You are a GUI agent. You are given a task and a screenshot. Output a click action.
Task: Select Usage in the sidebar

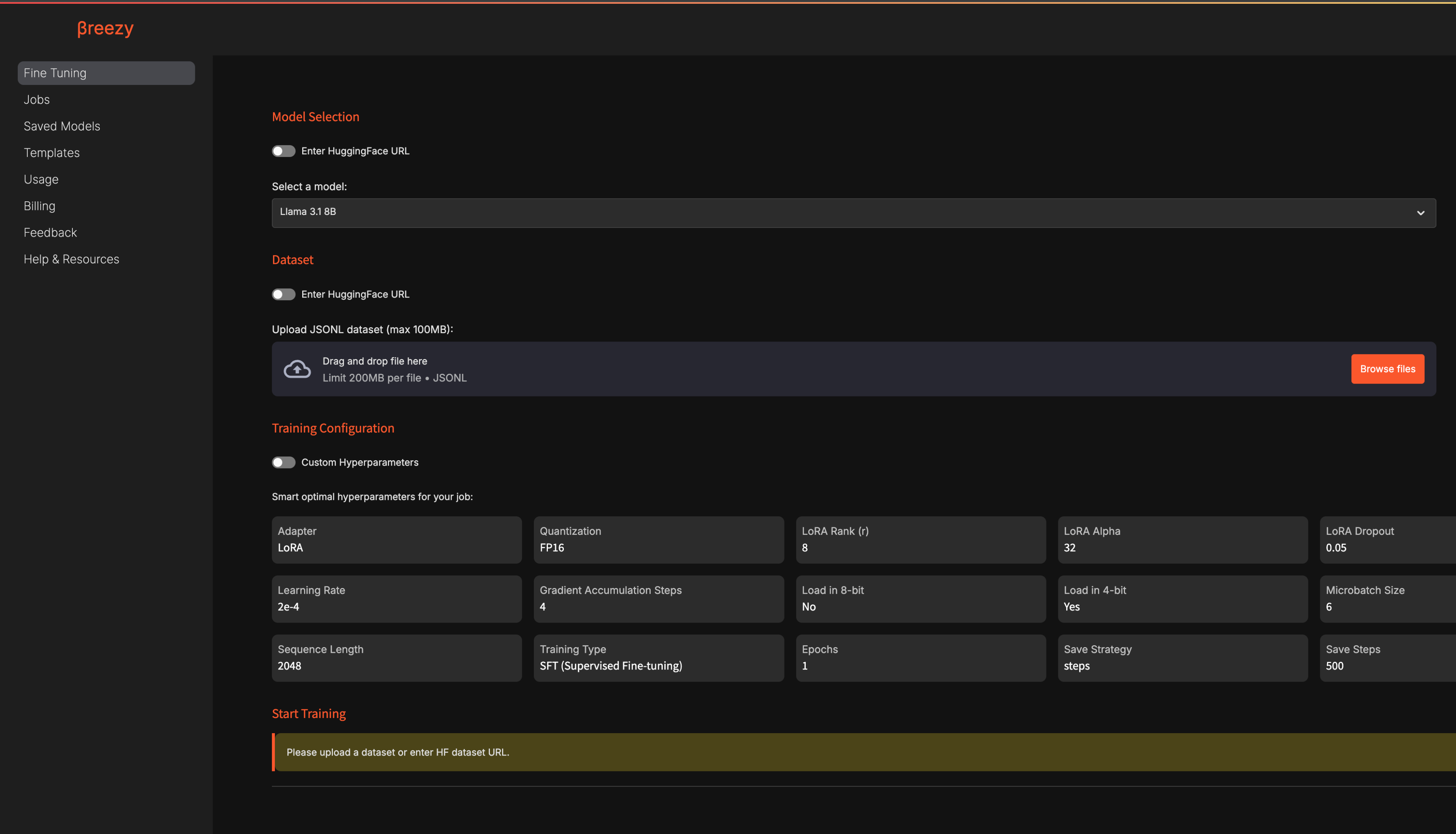coord(41,179)
